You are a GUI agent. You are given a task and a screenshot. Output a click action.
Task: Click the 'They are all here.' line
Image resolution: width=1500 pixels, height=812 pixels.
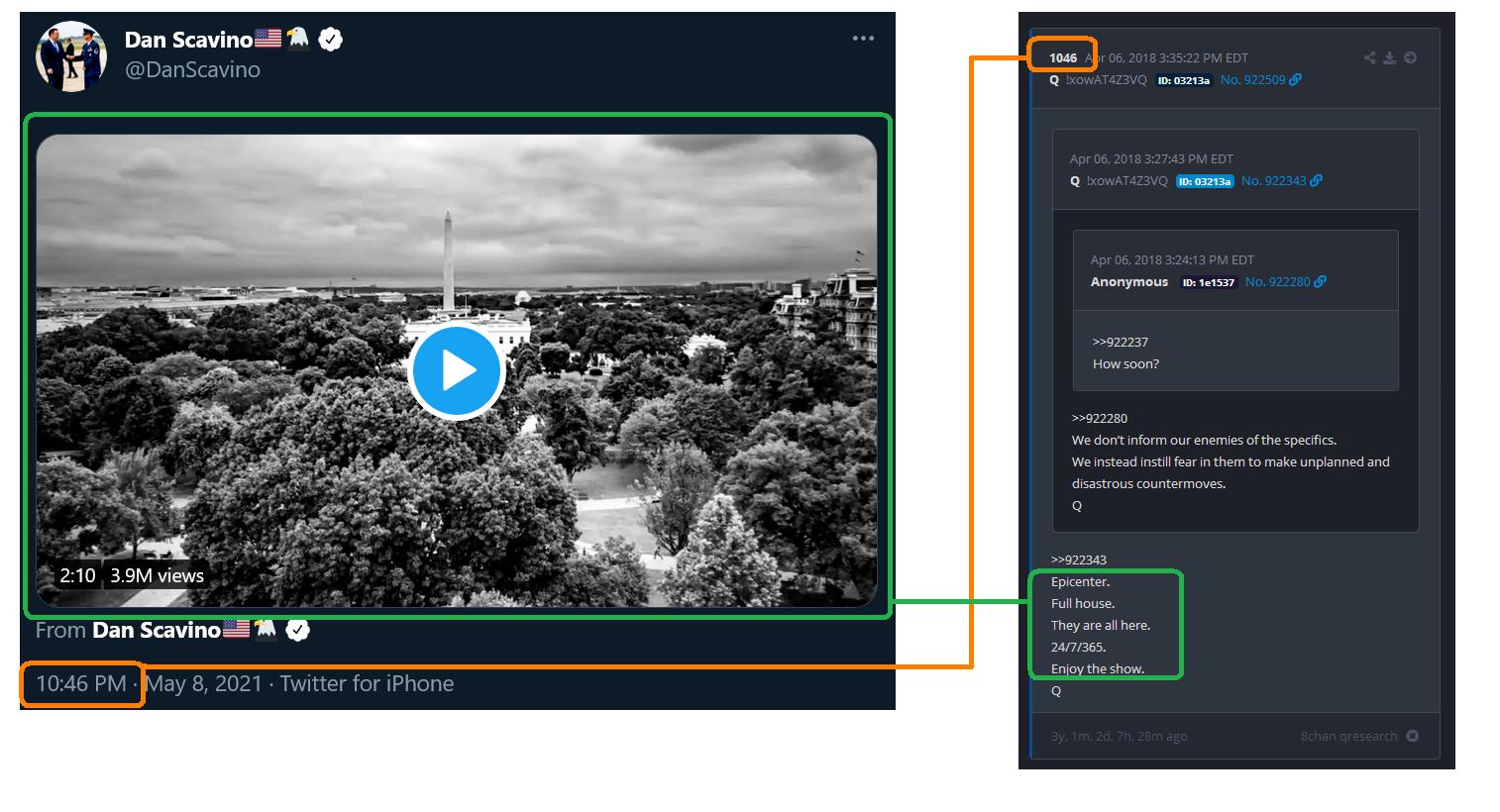pos(1101,625)
